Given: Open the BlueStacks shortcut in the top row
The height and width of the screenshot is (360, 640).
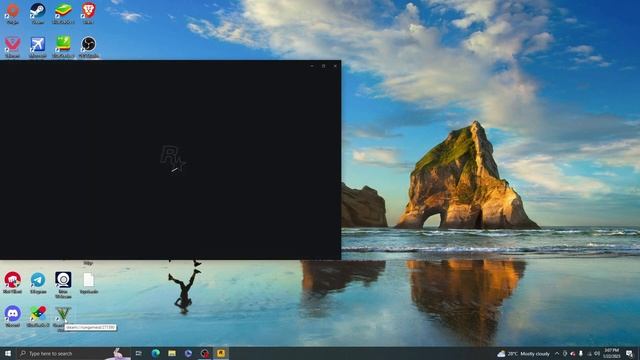Looking at the screenshot, I should coord(63,13).
